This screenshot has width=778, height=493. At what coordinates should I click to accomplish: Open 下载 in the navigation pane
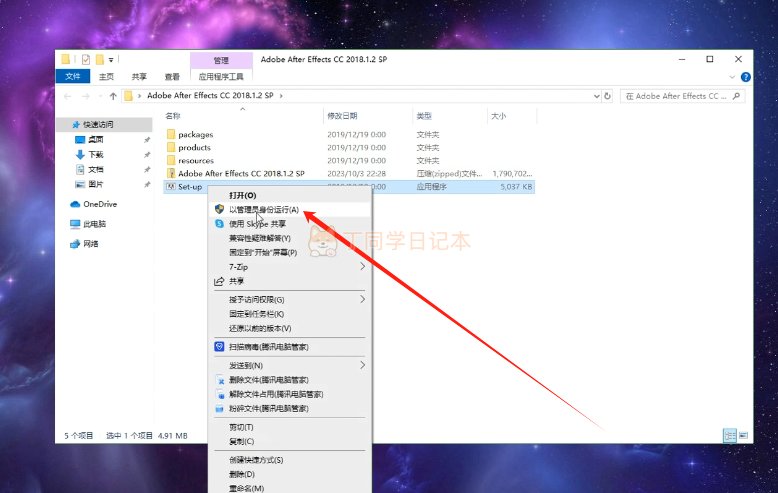point(96,155)
